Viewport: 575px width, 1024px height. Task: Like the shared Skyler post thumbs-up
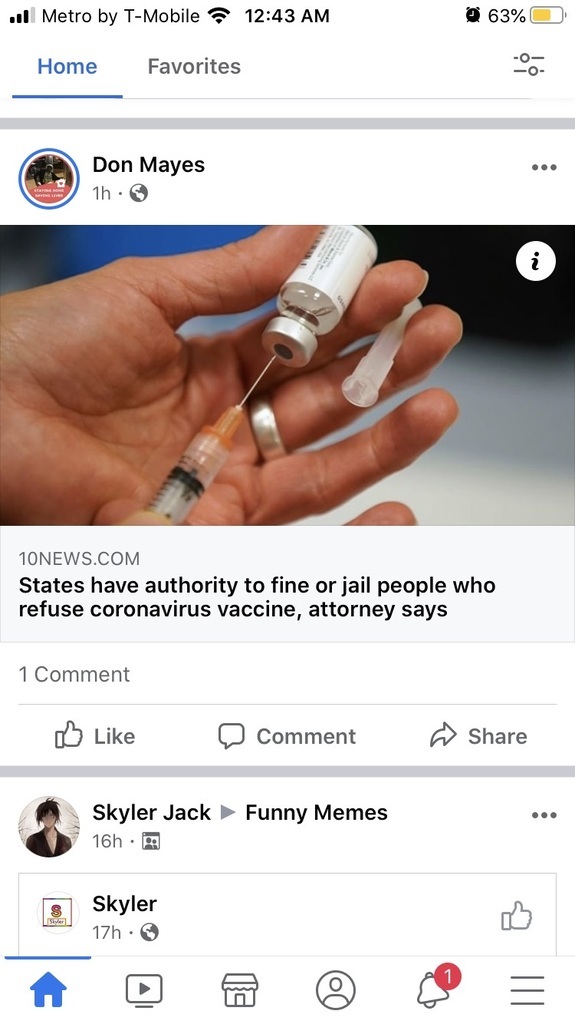pos(516,916)
